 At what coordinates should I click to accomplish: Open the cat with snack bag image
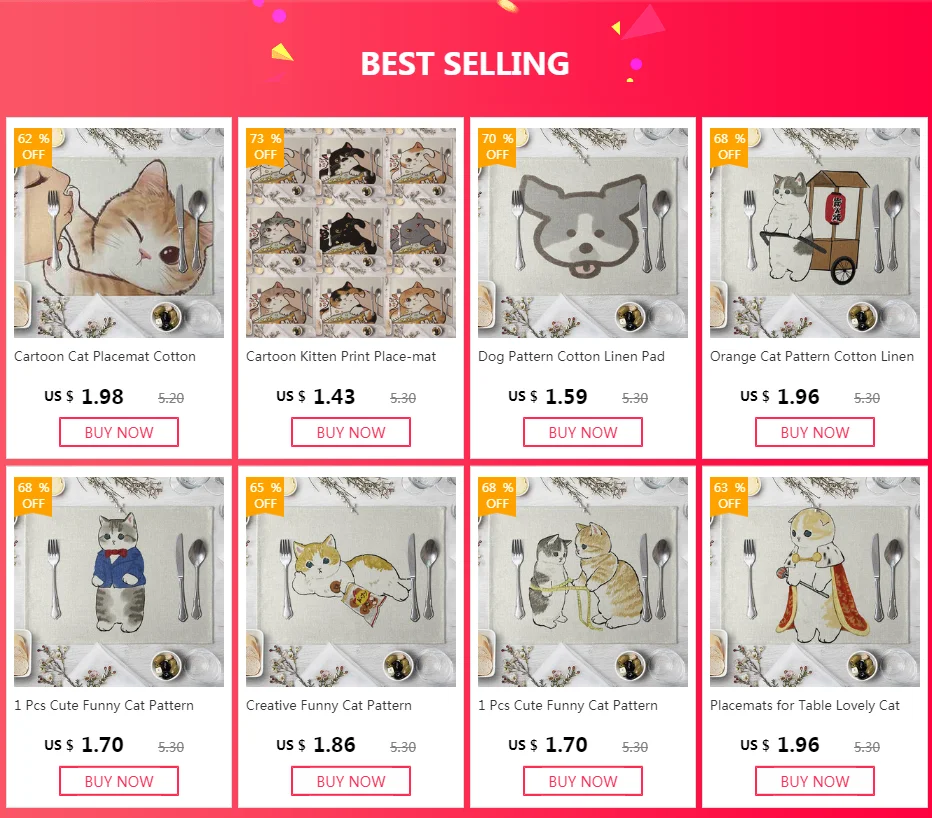(351, 582)
